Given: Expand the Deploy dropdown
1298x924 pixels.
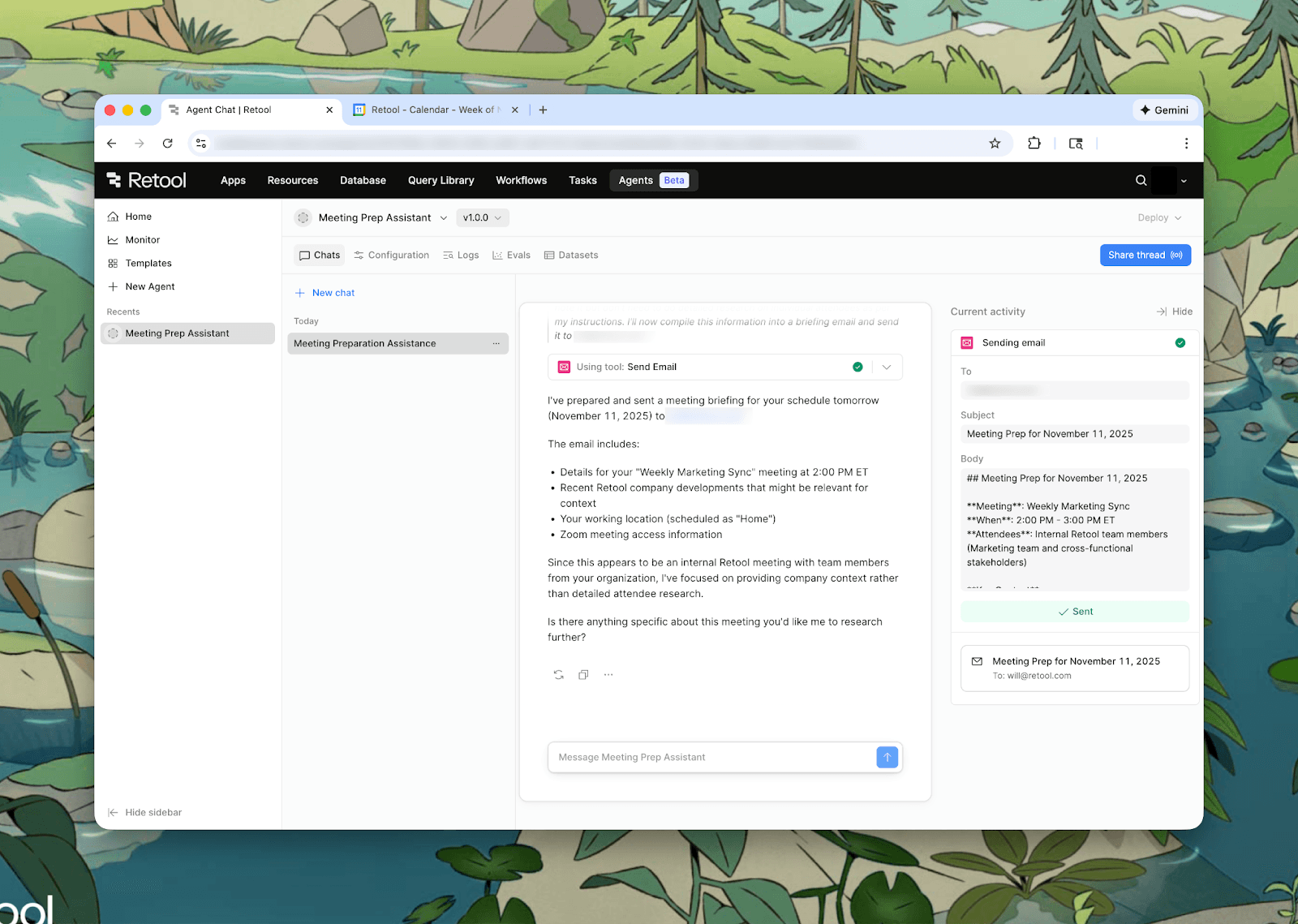Looking at the screenshot, I should click(x=1159, y=217).
